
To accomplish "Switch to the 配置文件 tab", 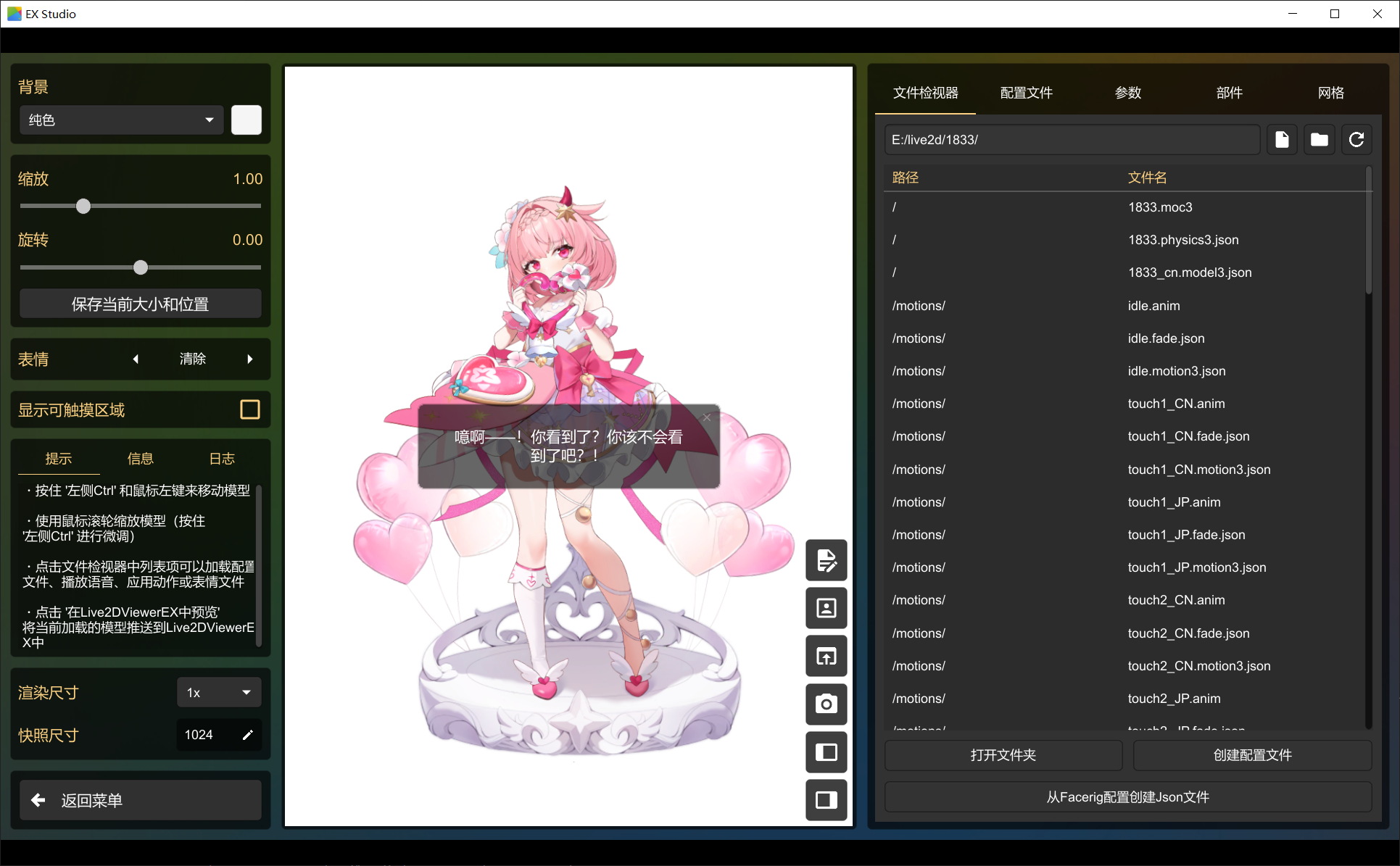I will pyautogui.click(x=1026, y=93).
